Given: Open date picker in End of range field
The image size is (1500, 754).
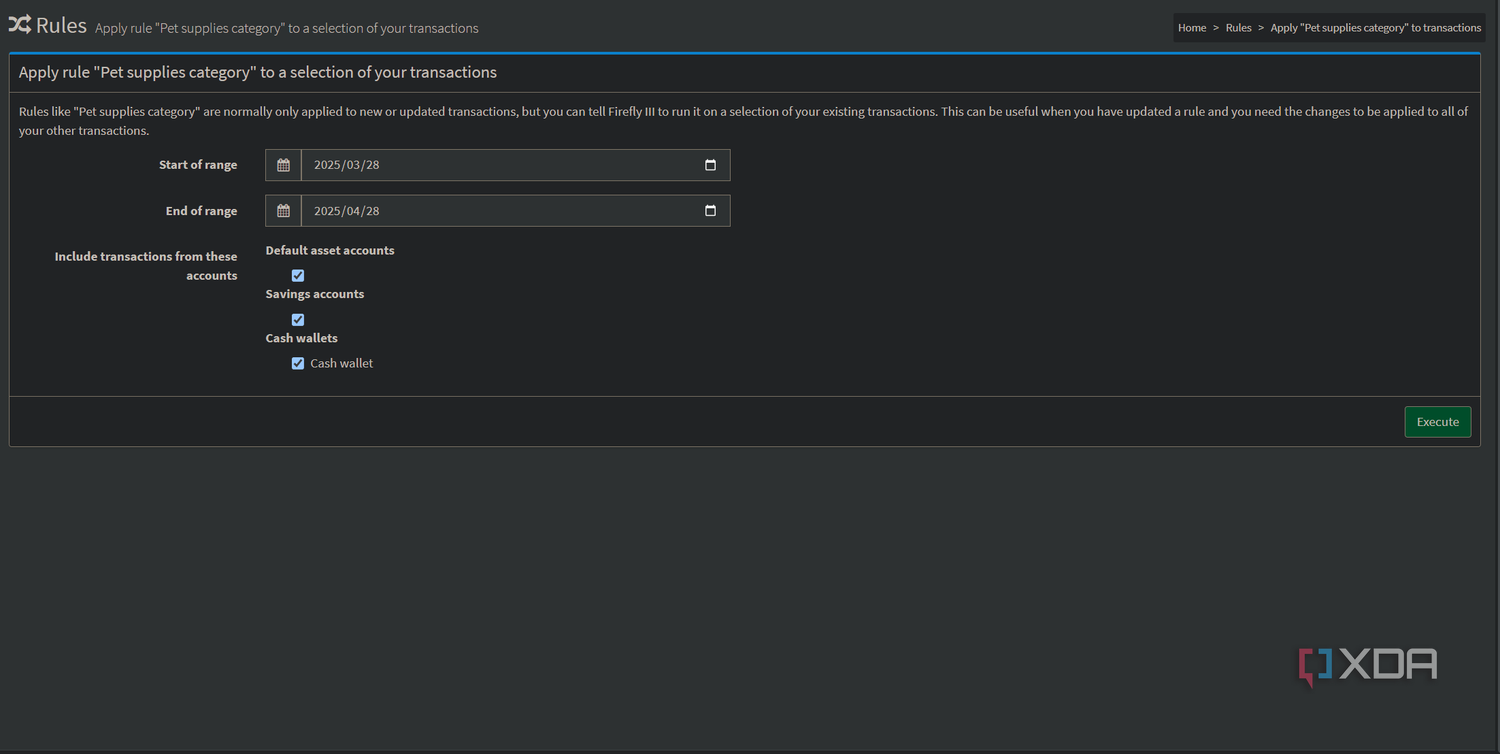Looking at the screenshot, I should pyautogui.click(x=710, y=211).
